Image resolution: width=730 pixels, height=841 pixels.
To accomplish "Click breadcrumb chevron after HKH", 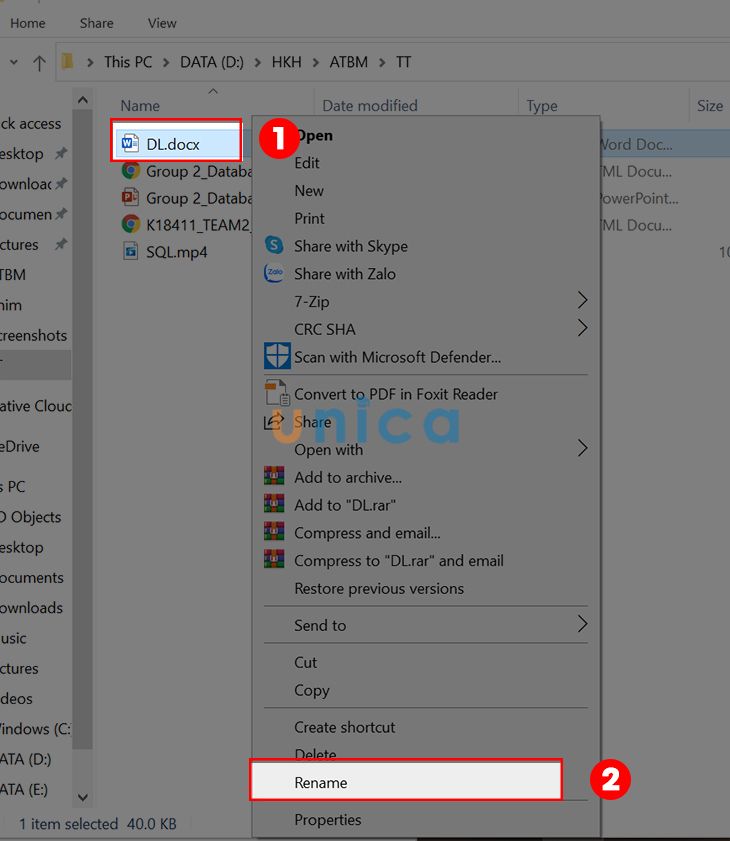I will (x=316, y=63).
